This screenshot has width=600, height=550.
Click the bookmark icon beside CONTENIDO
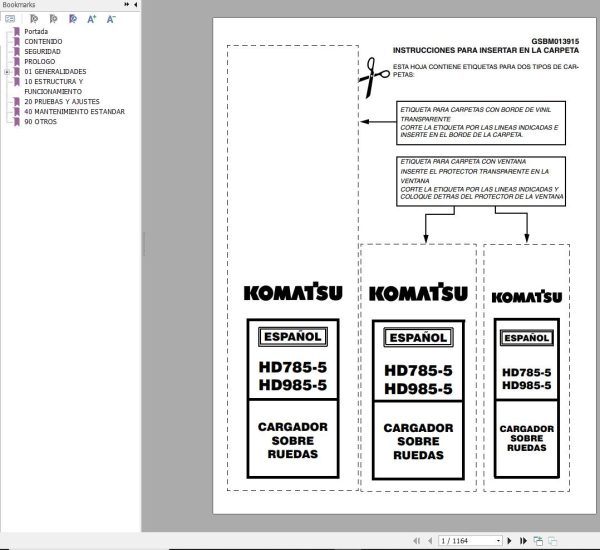click(16, 41)
